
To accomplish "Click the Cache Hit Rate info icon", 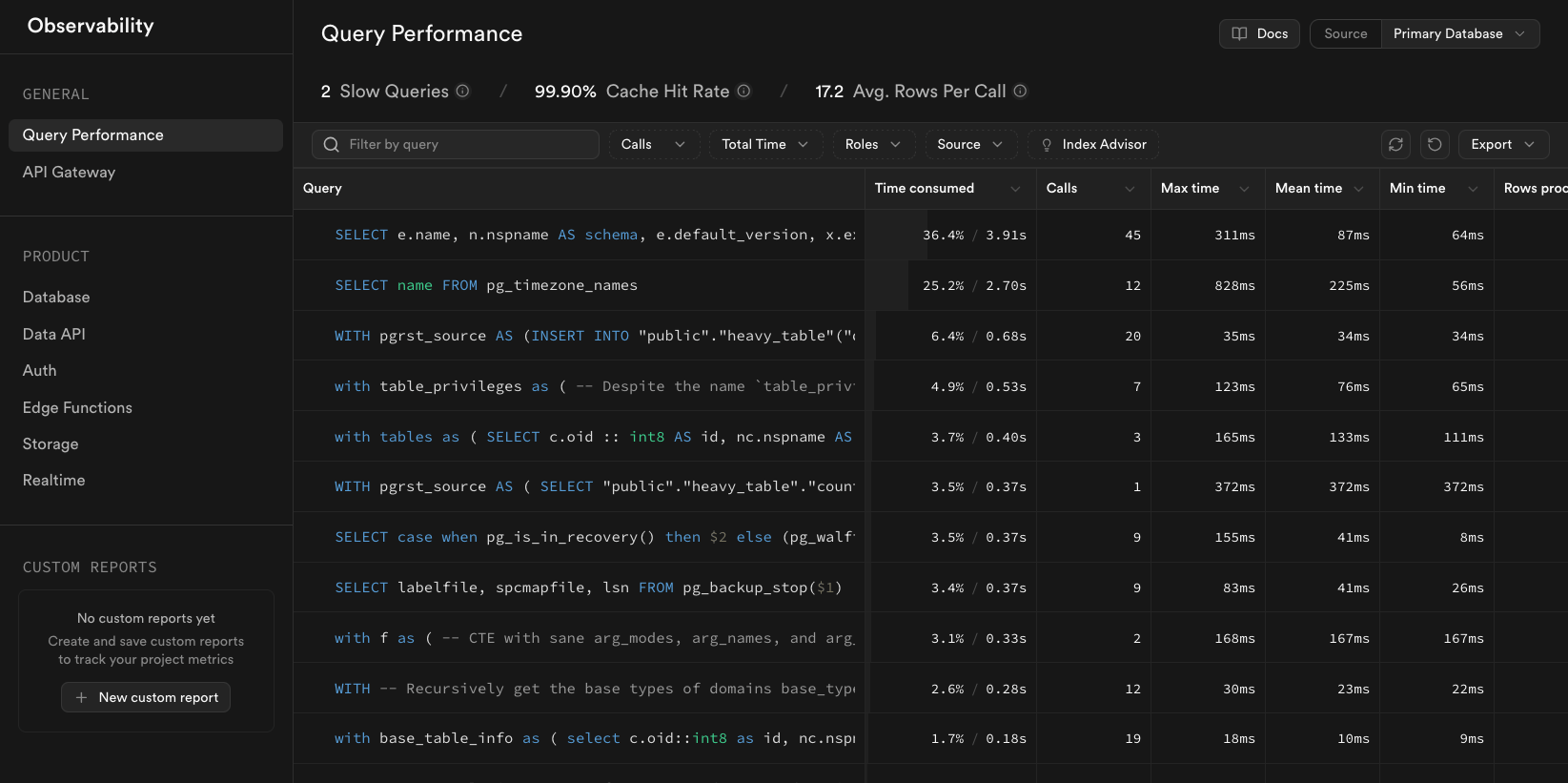I will click(743, 92).
